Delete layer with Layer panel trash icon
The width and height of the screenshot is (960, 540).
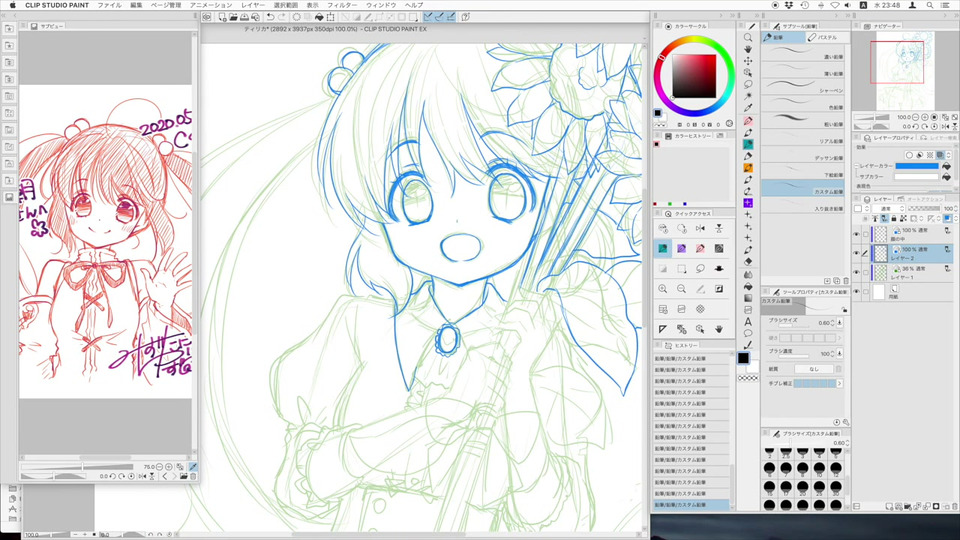tap(954, 506)
